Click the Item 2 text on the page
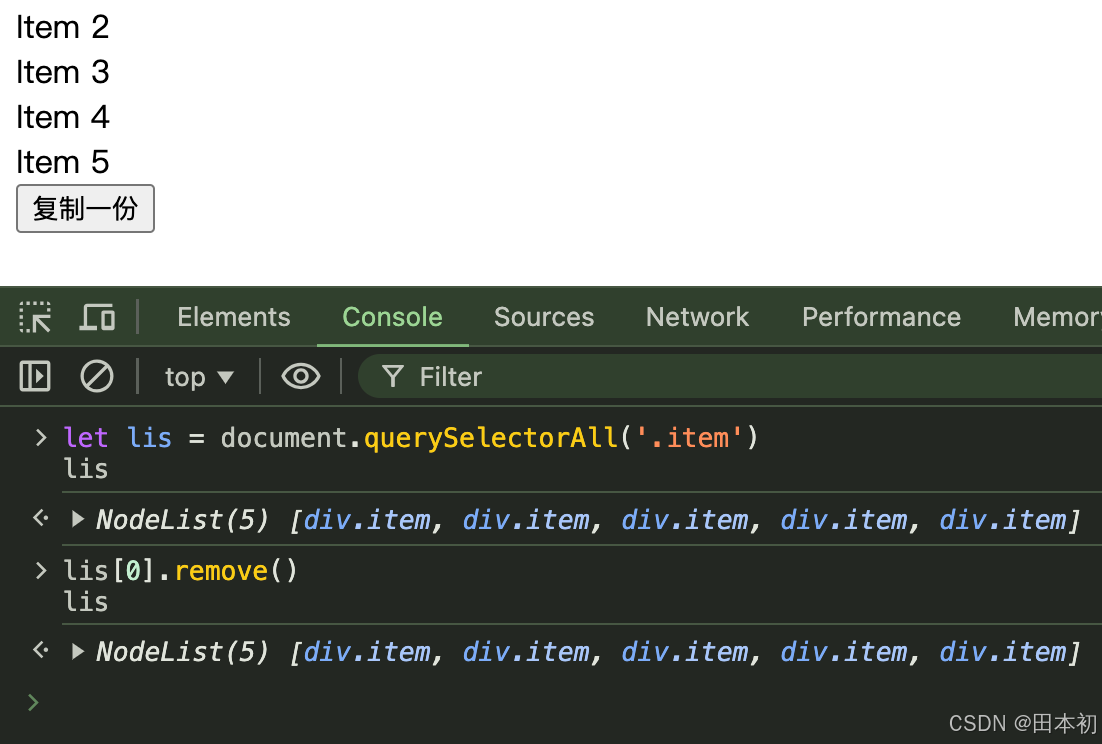Viewport: 1102px width, 744px height. pyautogui.click(x=63, y=27)
